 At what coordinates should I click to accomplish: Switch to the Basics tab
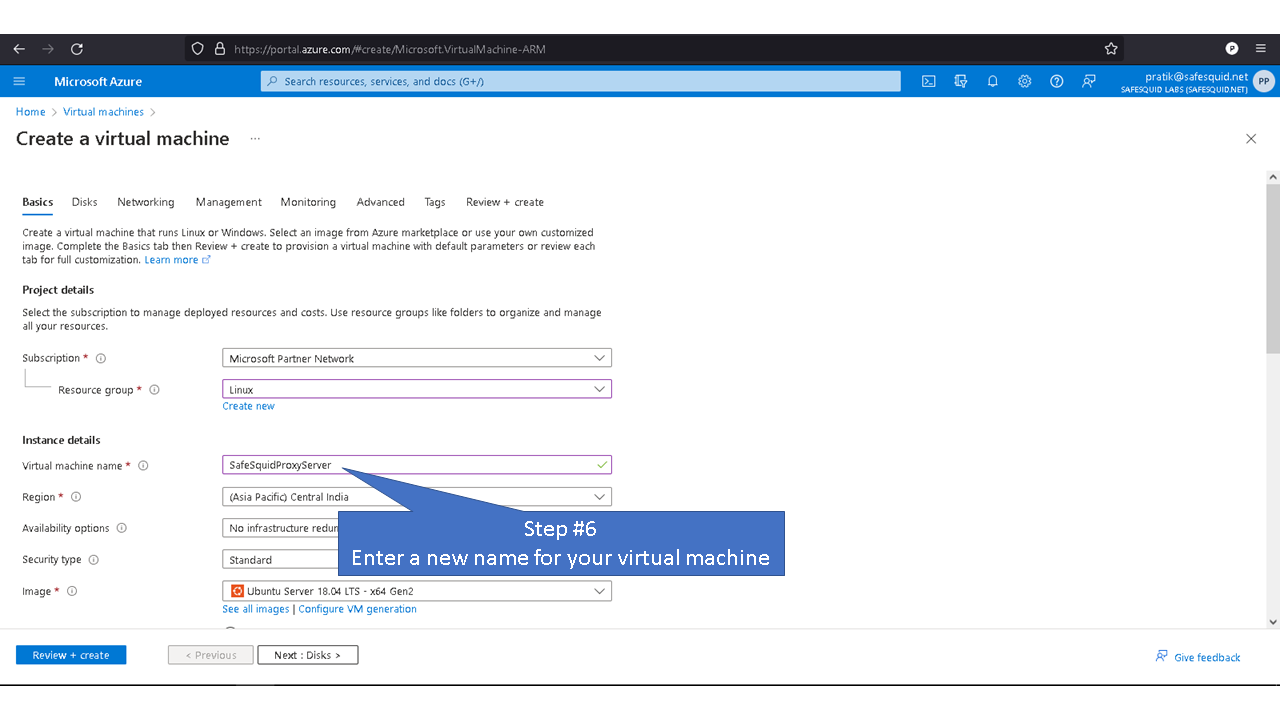pos(38,202)
